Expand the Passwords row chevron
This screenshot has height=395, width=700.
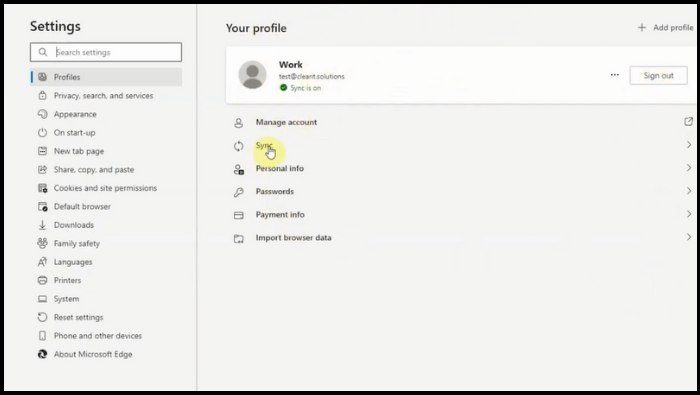689,191
